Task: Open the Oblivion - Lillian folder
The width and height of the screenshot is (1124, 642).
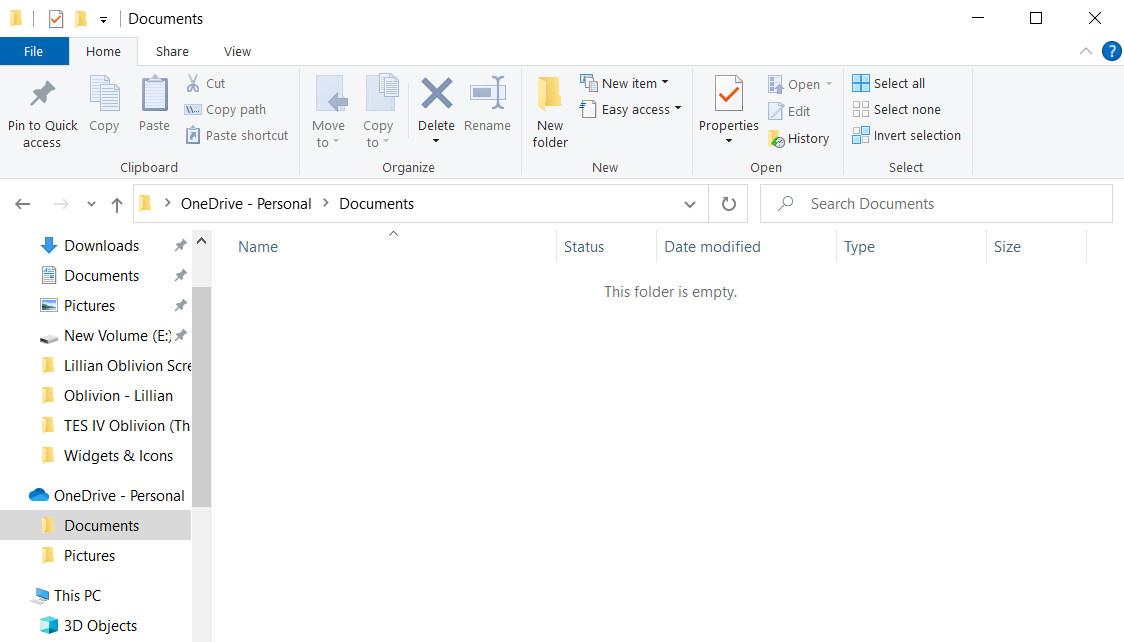Action: (108, 396)
